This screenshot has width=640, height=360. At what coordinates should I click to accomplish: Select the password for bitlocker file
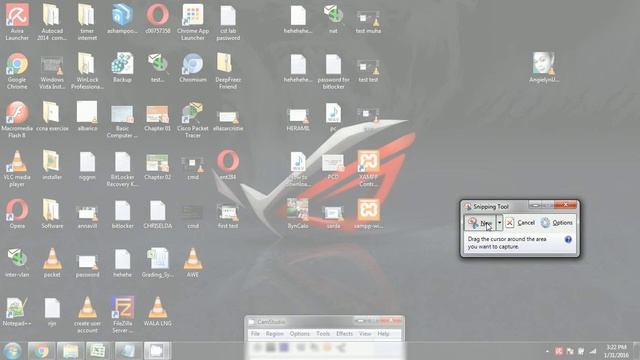[333, 71]
